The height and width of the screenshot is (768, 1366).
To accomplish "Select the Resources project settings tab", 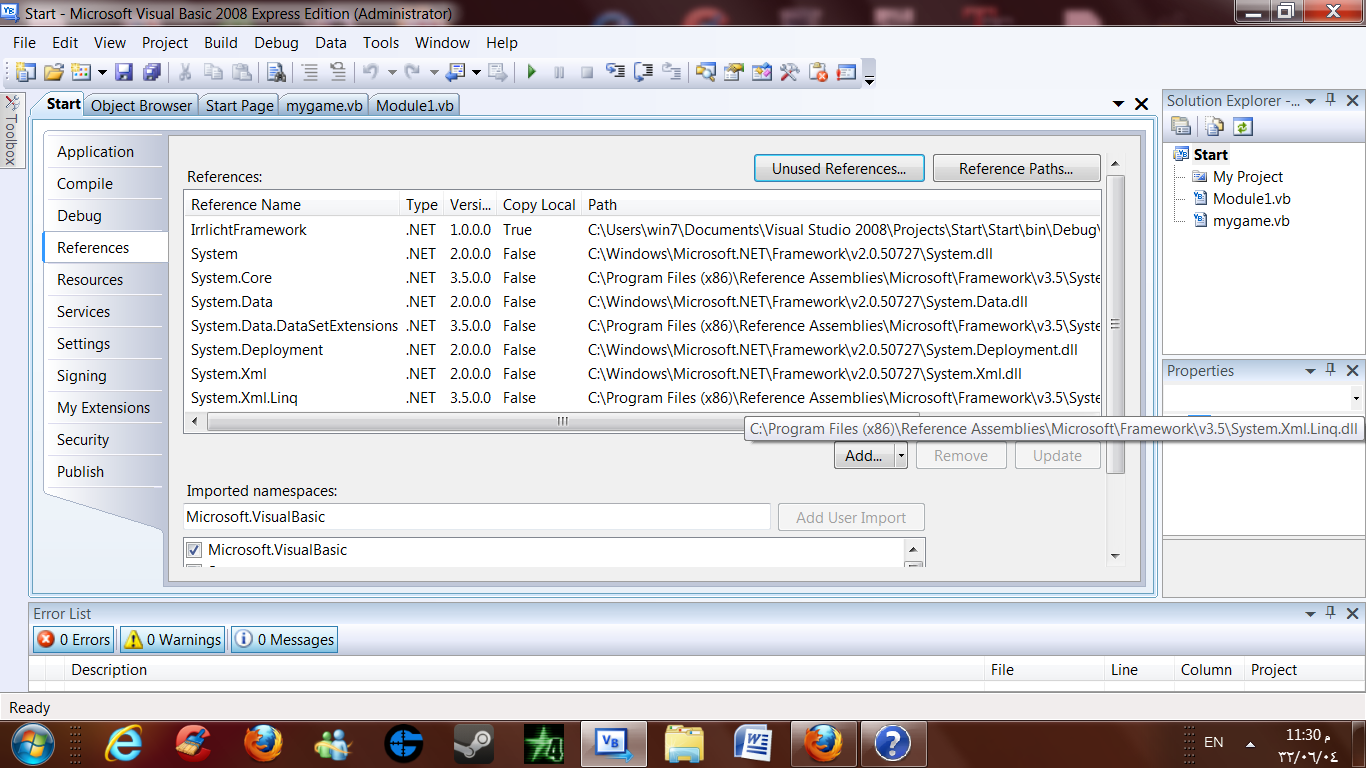I will tap(90, 280).
